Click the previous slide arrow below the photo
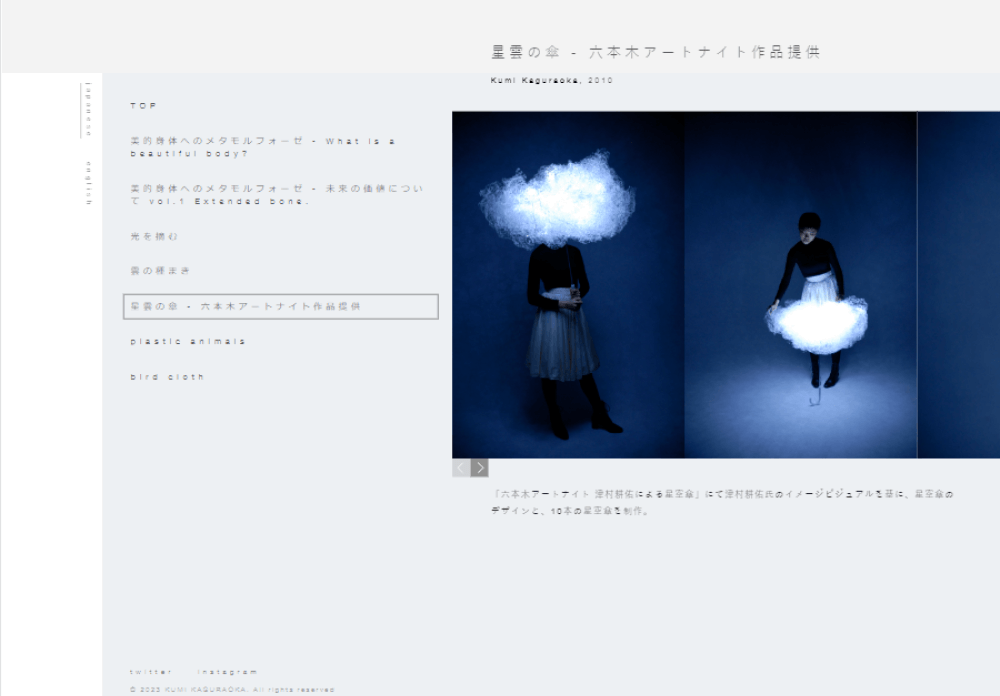Image resolution: width=1000 pixels, height=696 pixels. (461, 468)
